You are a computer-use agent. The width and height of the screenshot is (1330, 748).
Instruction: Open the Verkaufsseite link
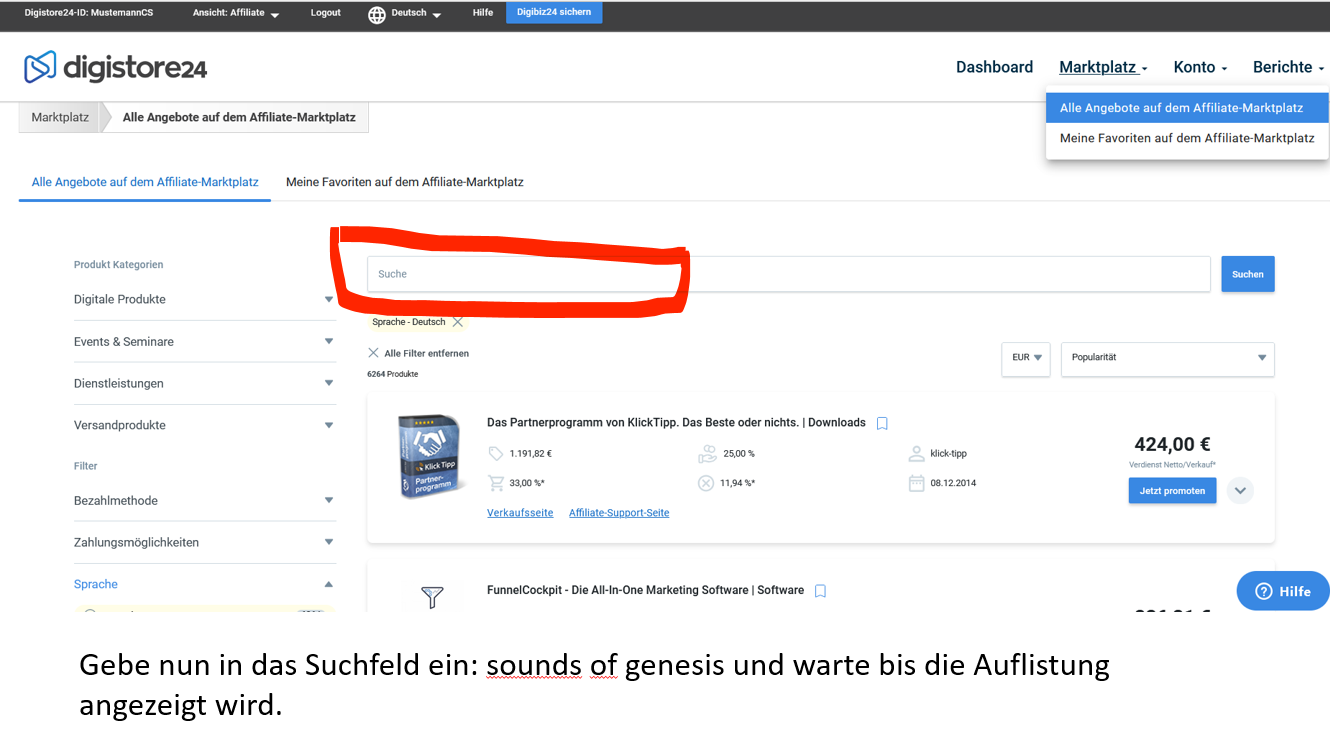[x=520, y=513]
